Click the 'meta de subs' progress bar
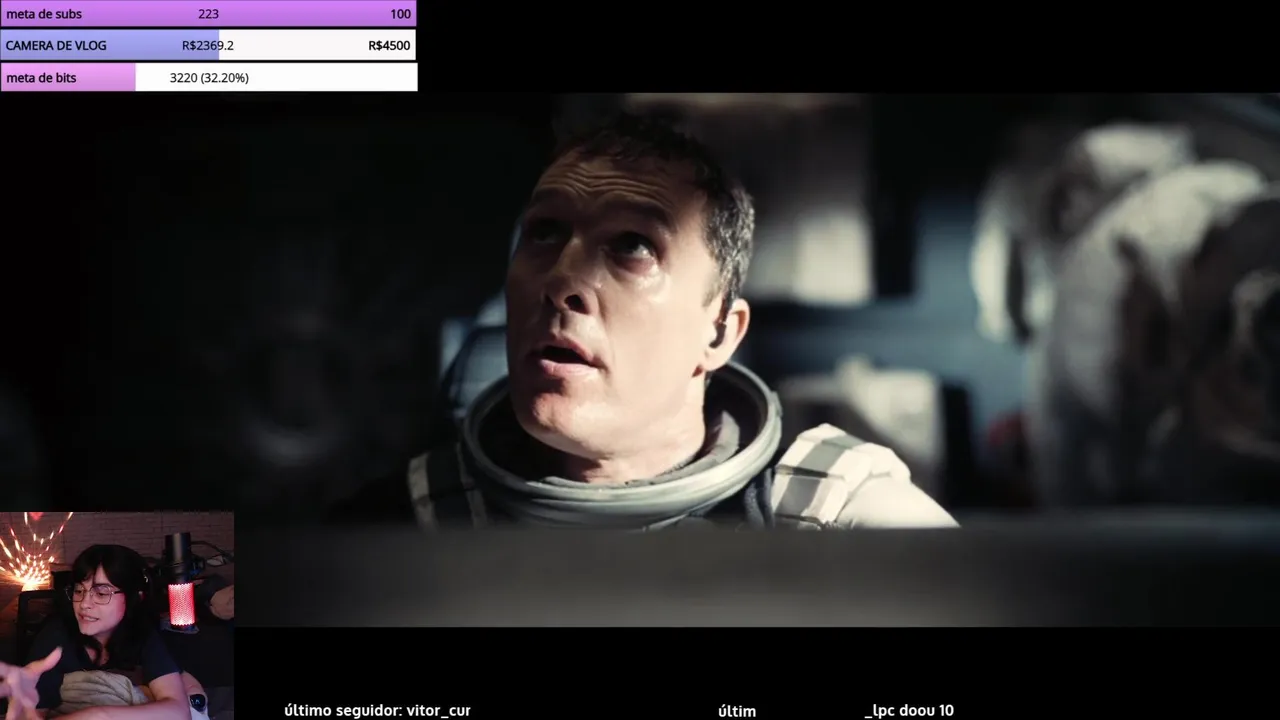This screenshot has width=1280, height=720. 208,14
